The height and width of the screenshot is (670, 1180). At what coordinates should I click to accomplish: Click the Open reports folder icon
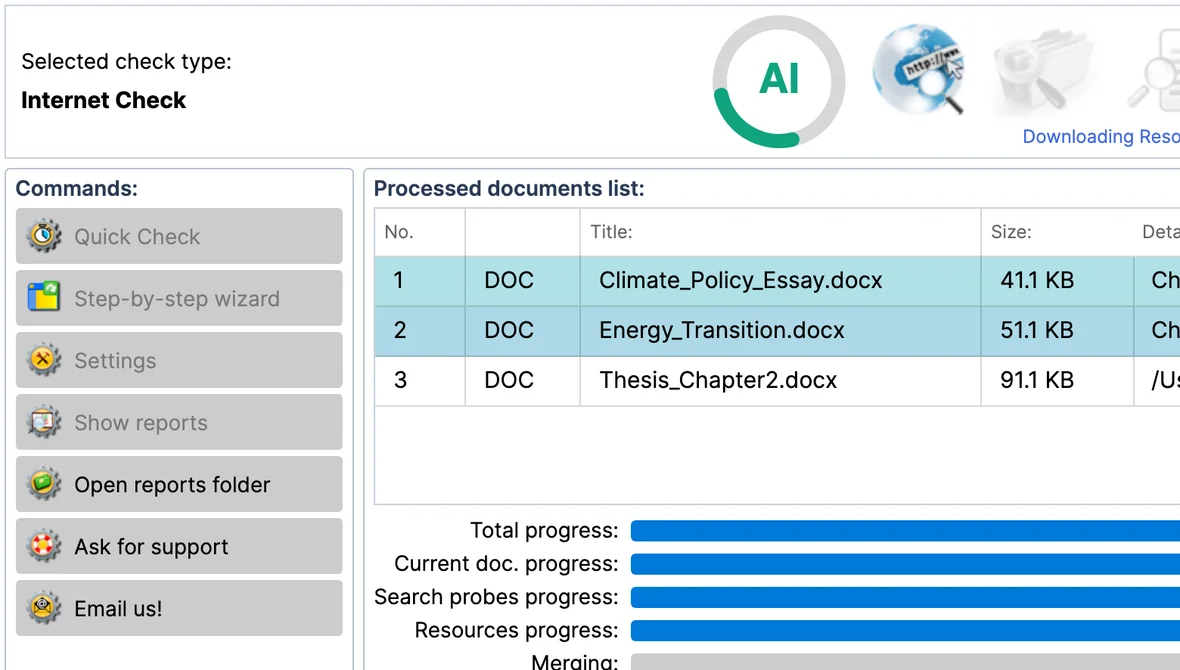coord(44,484)
